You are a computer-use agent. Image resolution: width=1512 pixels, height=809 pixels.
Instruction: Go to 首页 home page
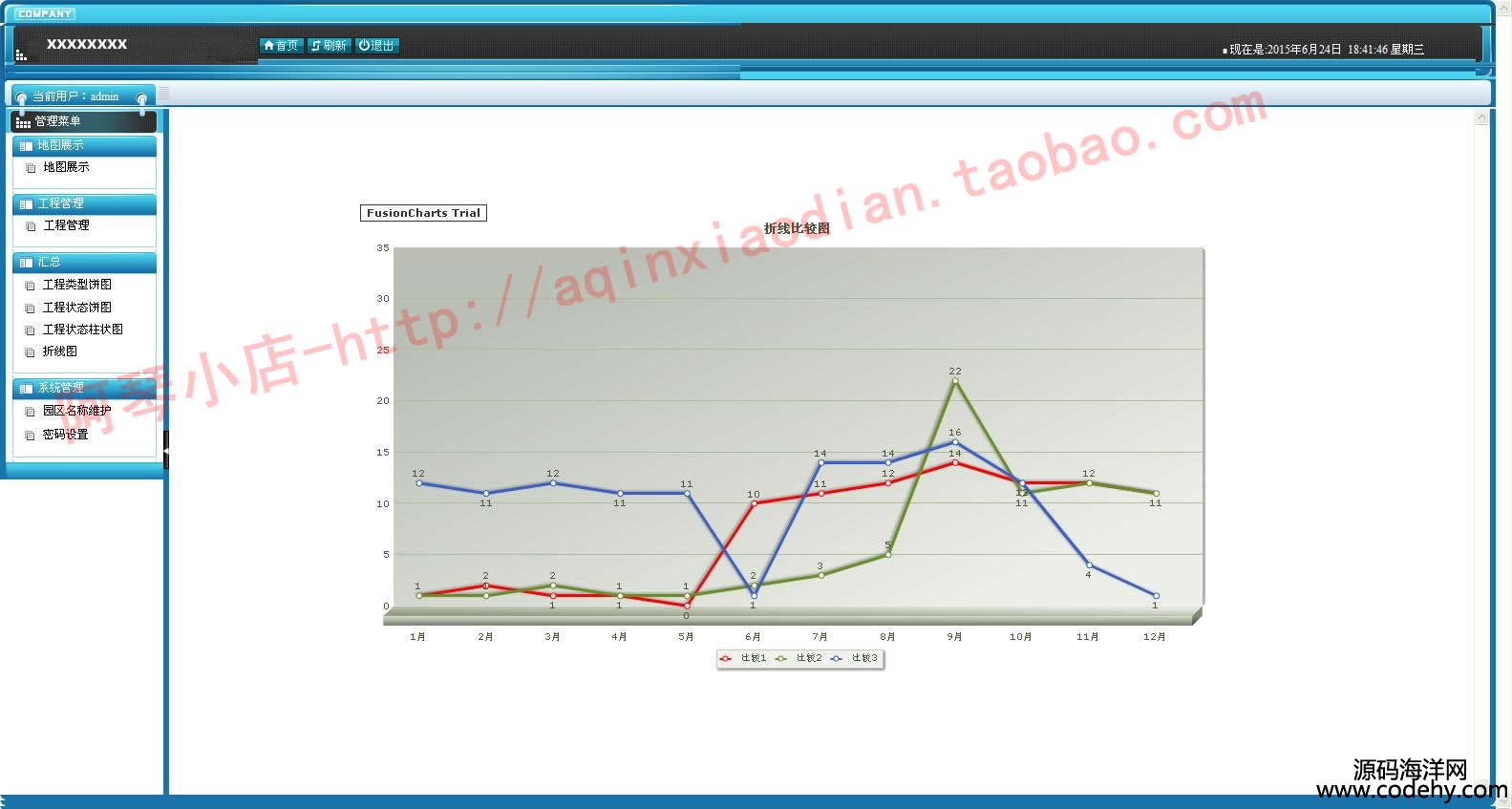(x=281, y=46)
